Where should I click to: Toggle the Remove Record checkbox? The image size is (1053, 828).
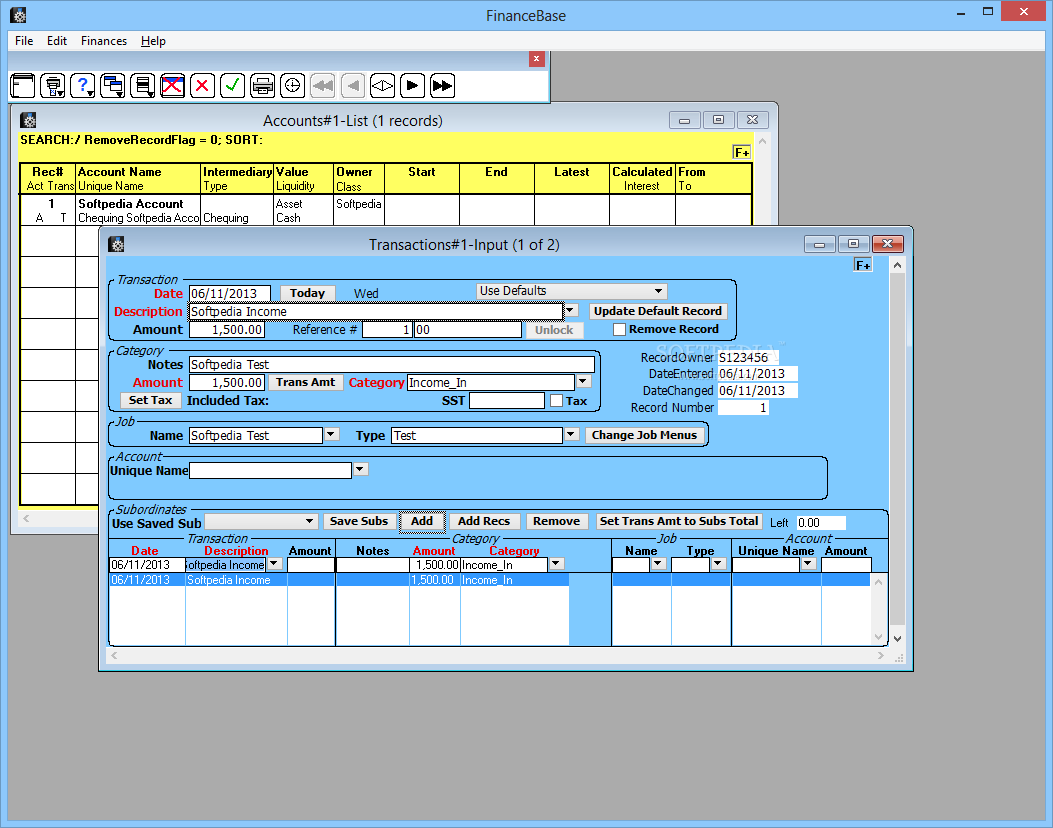[x=619, y=330]
